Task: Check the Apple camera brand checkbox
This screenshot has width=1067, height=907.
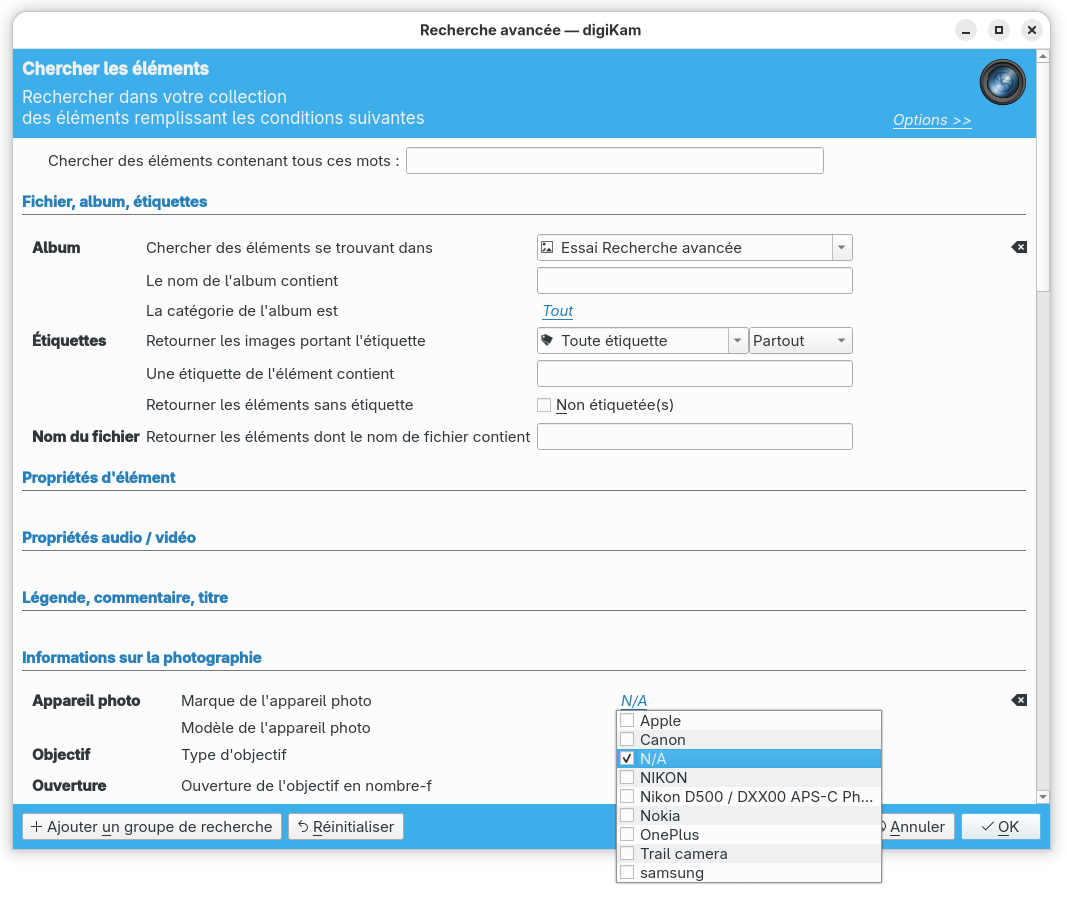Action: click(x=627, y=721)
